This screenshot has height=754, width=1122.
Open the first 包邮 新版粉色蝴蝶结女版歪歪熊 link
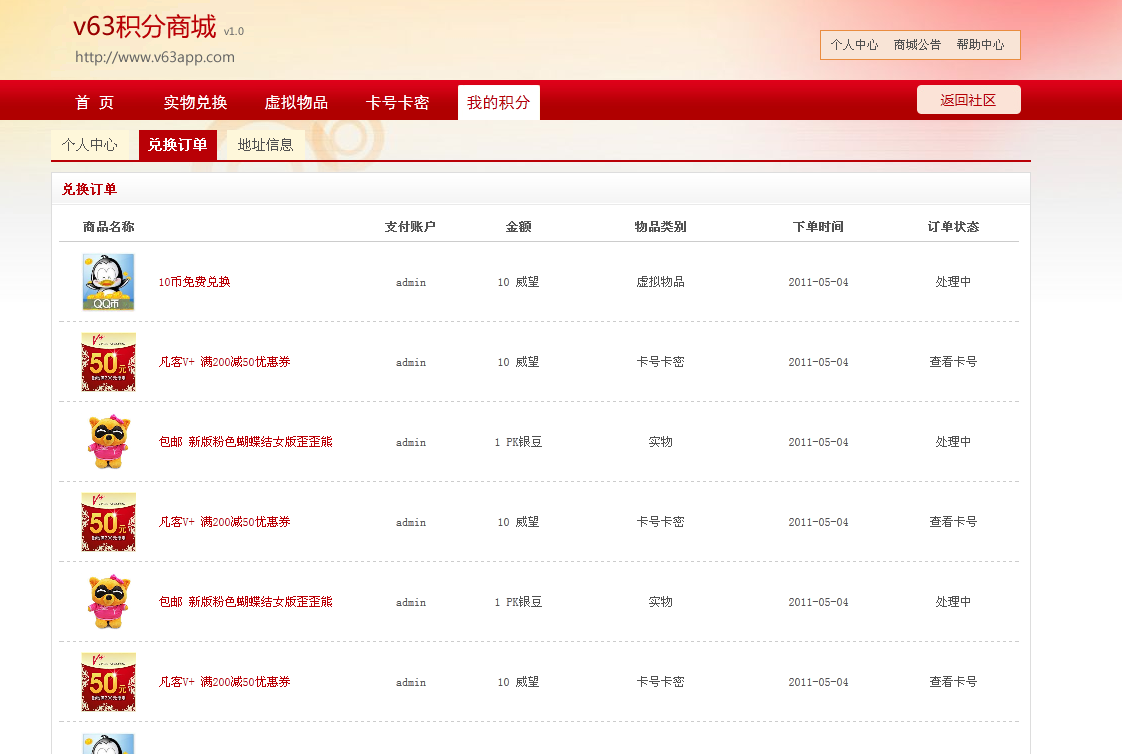tap(245, 442)
